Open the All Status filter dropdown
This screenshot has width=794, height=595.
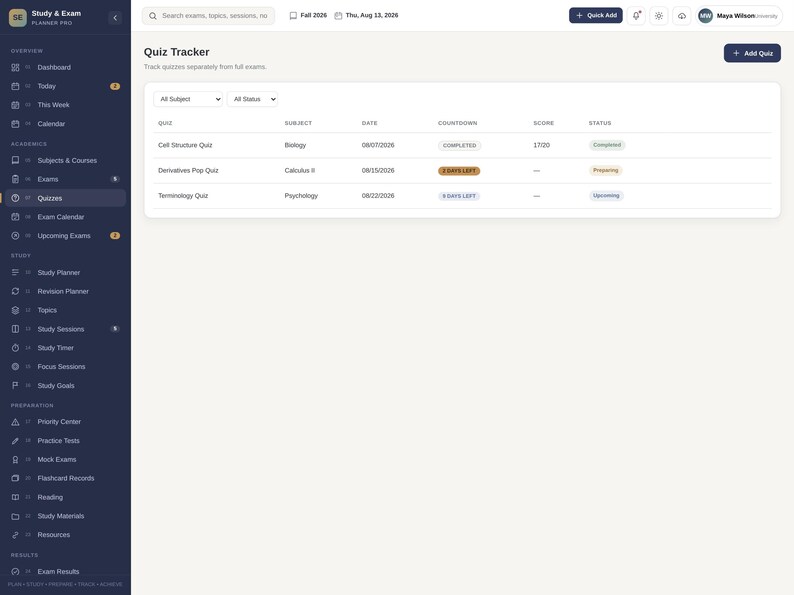[252, 99]
